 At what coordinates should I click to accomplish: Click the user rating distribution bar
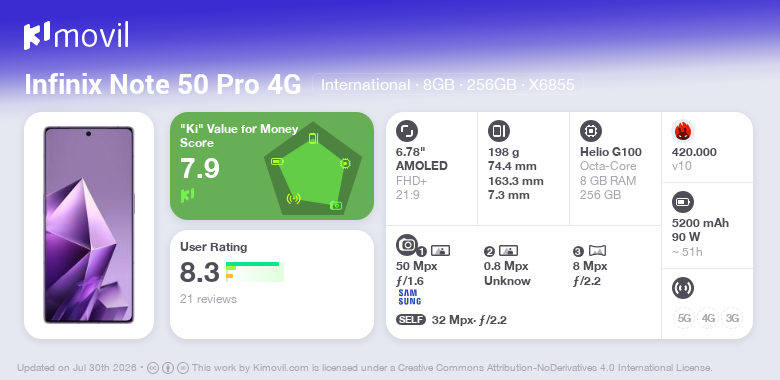click(x=255, y=272)
